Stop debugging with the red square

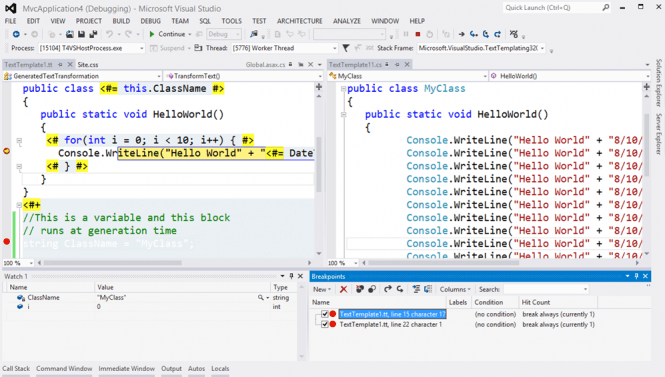[418, 34]
